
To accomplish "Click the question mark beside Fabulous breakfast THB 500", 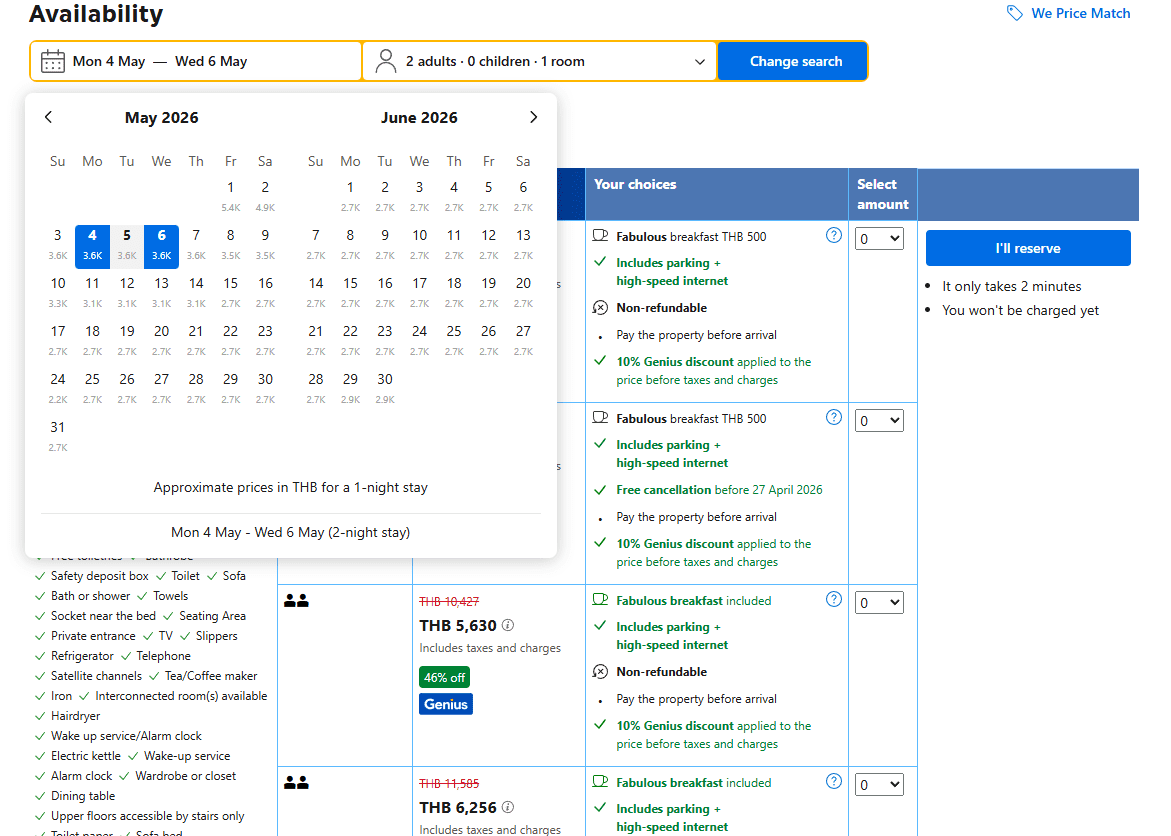I will pos(834,235).
